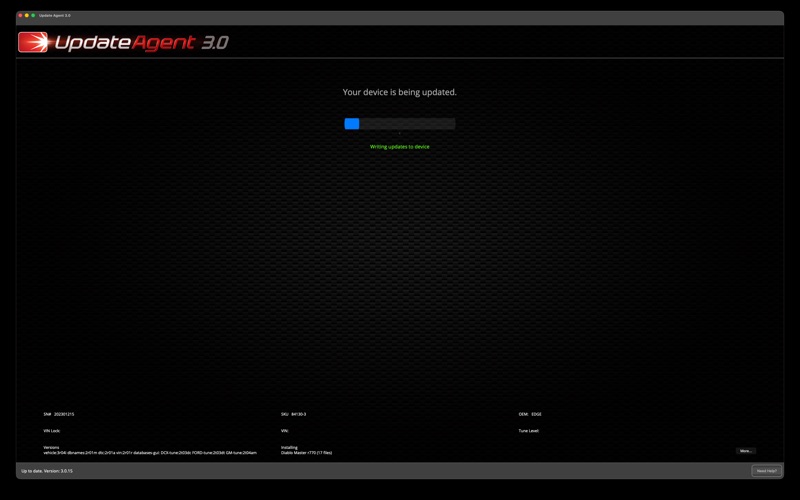
Task: Click the yellow minimize window button
Action: pyautogui.click(x=27, y=16)
